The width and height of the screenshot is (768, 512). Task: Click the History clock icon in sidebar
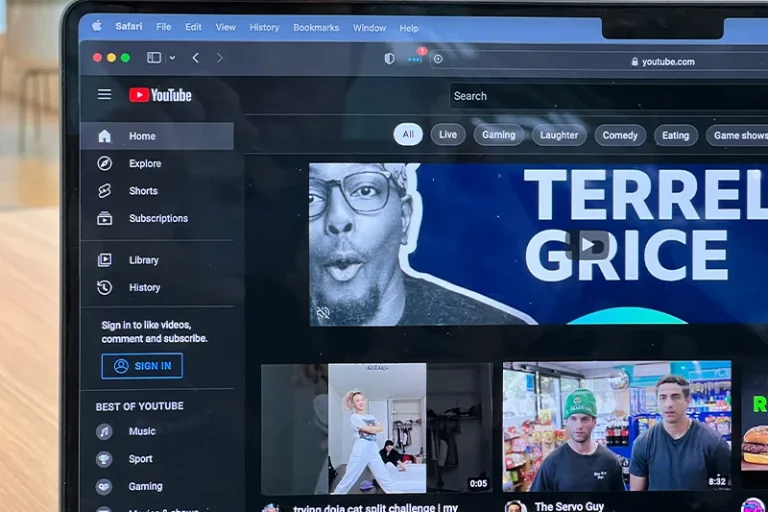coord(104,287)
